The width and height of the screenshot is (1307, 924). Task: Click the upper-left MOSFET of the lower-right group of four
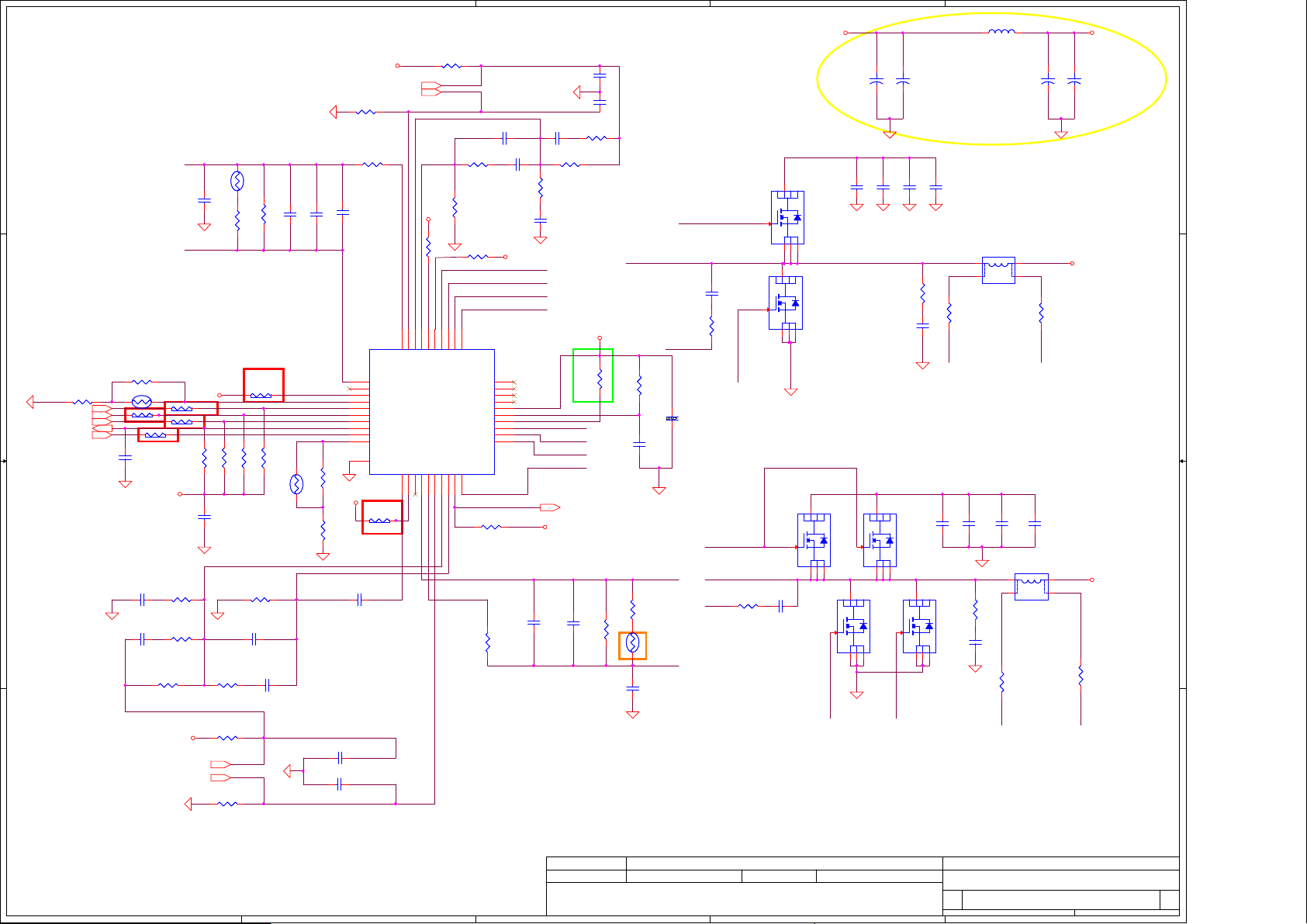814,540
